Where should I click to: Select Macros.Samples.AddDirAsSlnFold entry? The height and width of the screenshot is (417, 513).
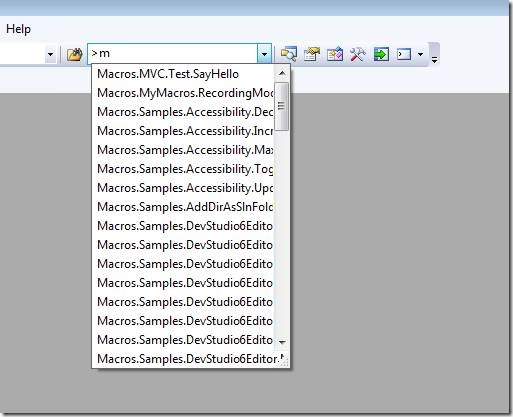pyautogui.click(x=183, y=207)
